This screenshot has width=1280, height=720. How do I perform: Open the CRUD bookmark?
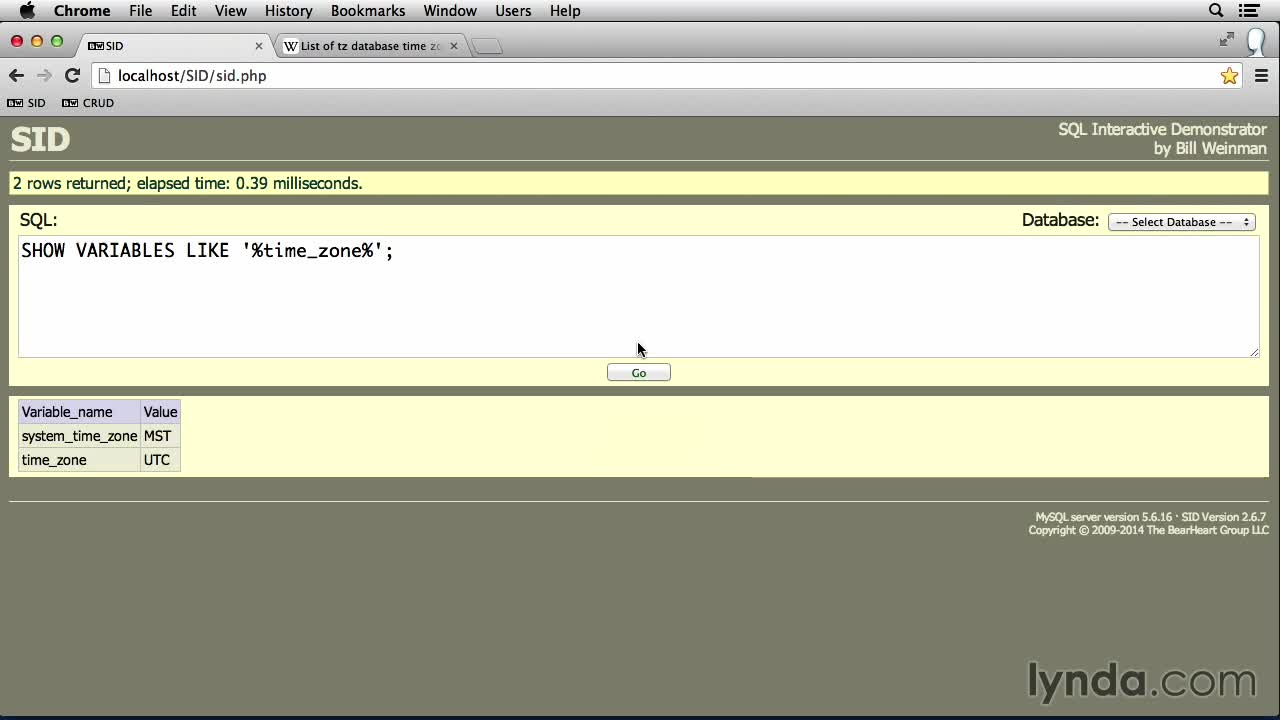88,103
